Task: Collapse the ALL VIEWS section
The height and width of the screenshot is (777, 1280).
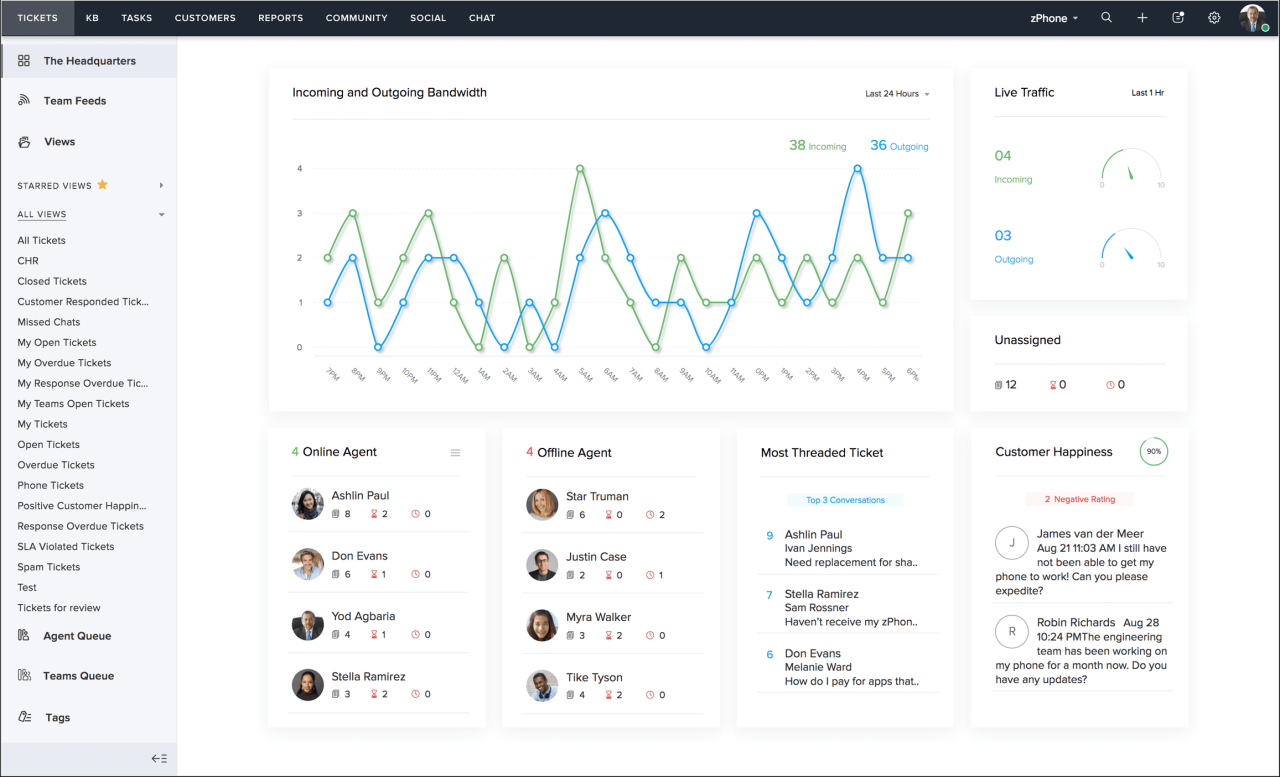Action: pos(160,213)
